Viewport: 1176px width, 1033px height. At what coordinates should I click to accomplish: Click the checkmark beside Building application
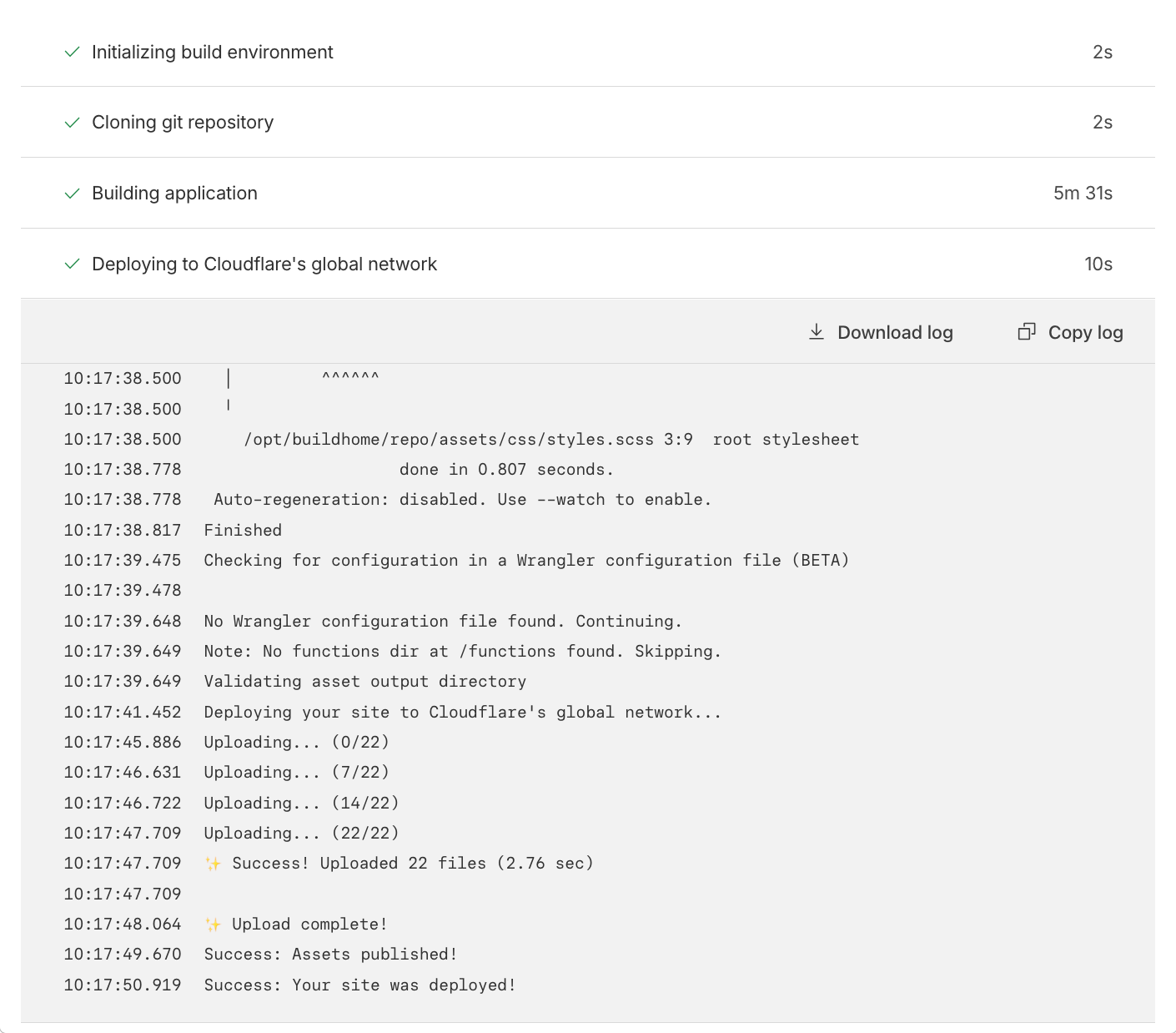pos(73,194)
